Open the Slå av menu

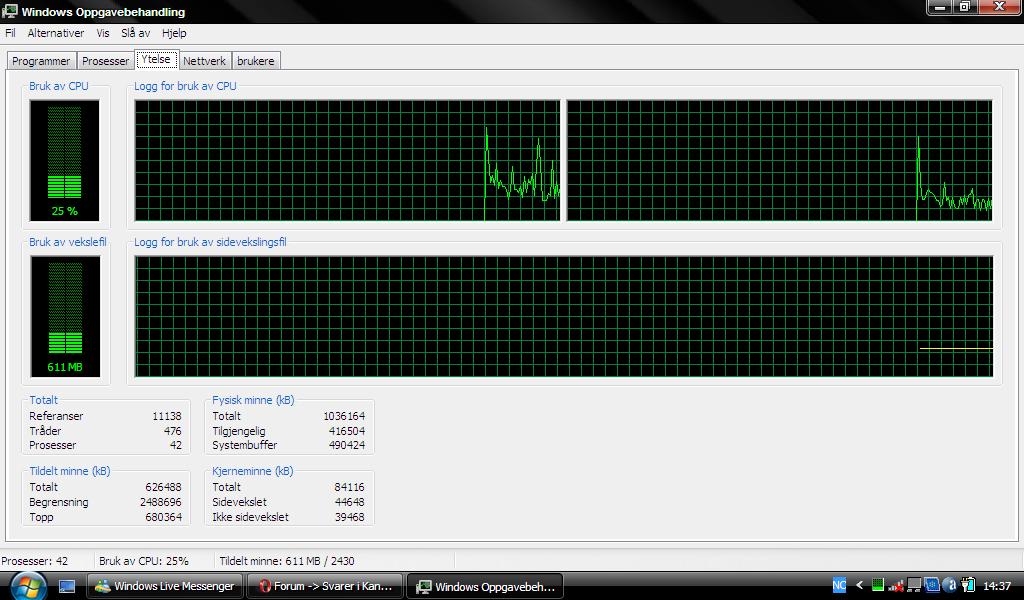135,33
